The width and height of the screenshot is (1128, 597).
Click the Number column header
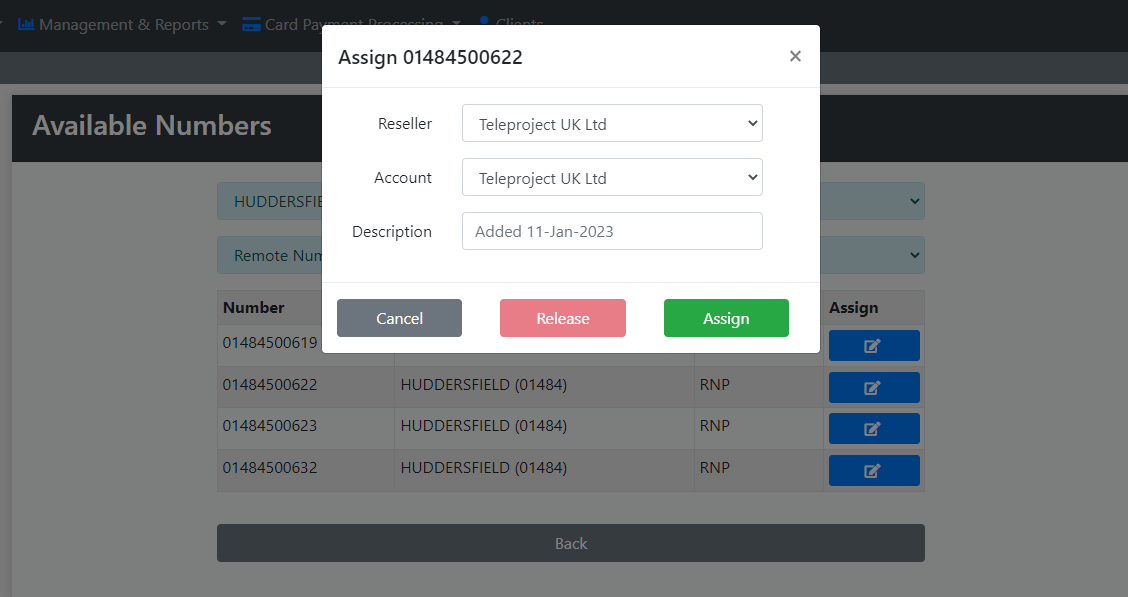pyautogui.click(x=253, y=308)
